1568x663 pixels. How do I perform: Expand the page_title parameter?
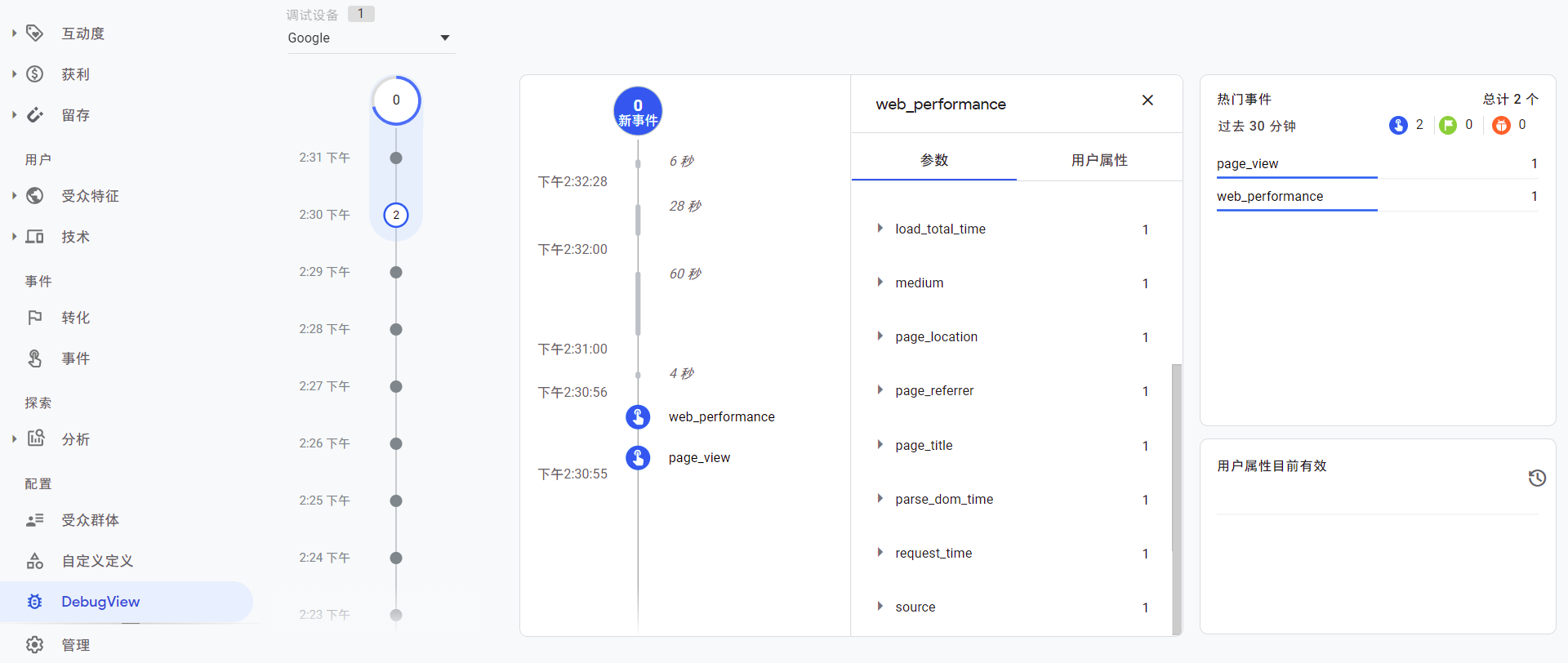click(x=880, y=445)
